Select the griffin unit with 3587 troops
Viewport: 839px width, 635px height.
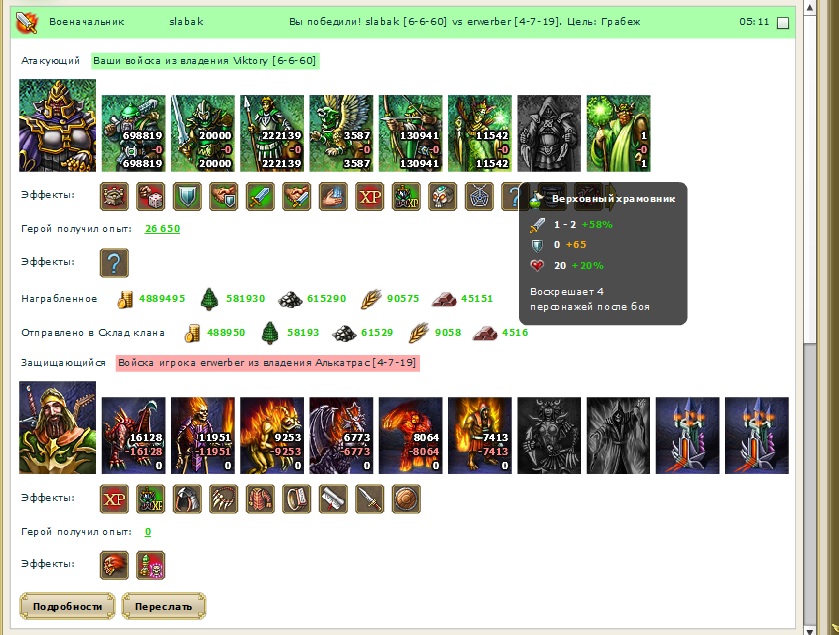(341, 133)
